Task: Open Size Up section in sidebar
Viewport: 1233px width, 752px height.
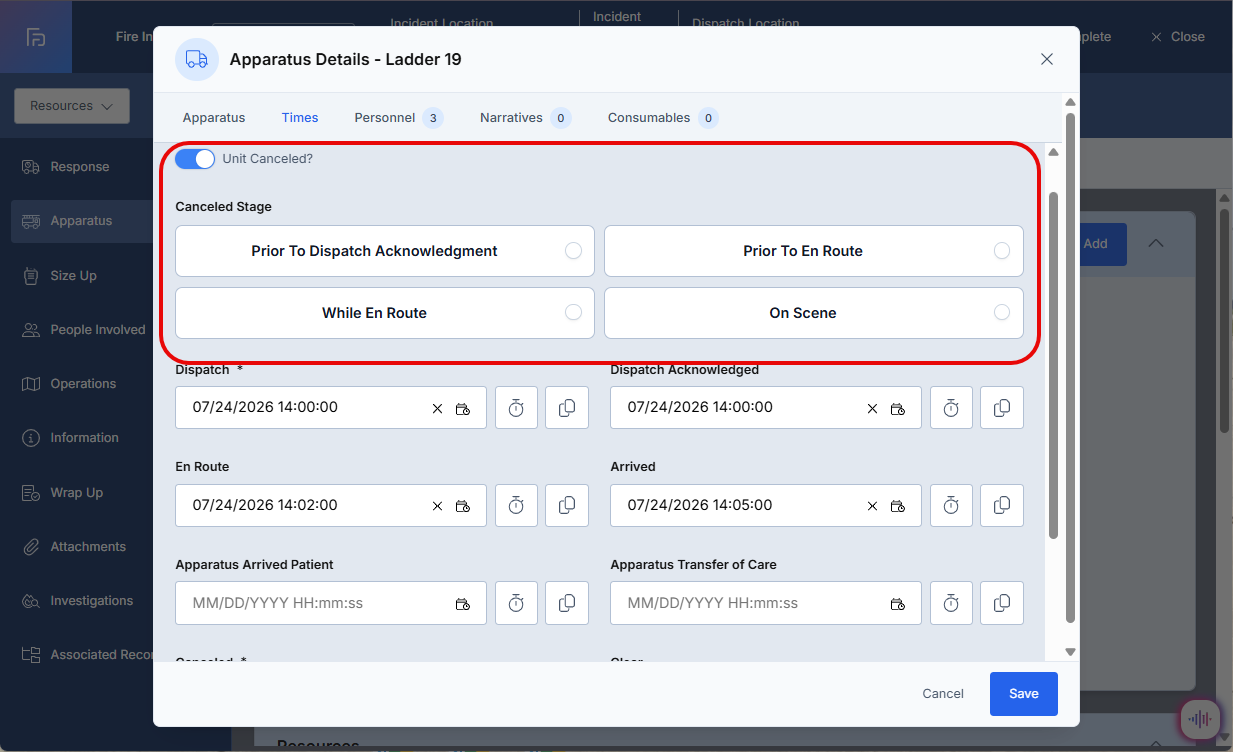Action: click(x=76, y=276)
